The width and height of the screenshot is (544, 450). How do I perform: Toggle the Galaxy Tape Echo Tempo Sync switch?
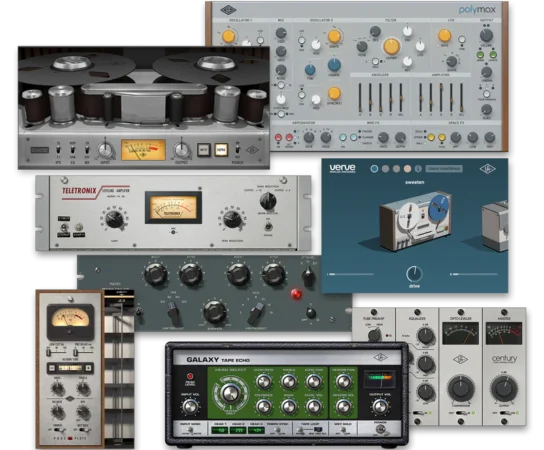point(279,431)
